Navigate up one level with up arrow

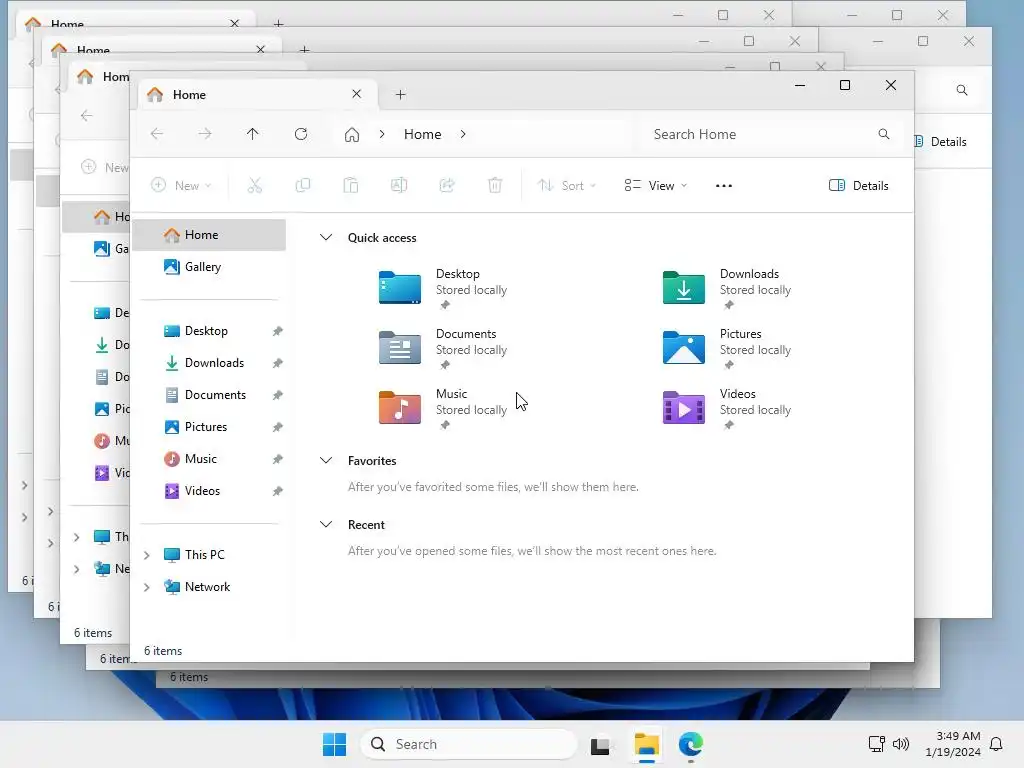pyautogui.click(x=253, y=134)
